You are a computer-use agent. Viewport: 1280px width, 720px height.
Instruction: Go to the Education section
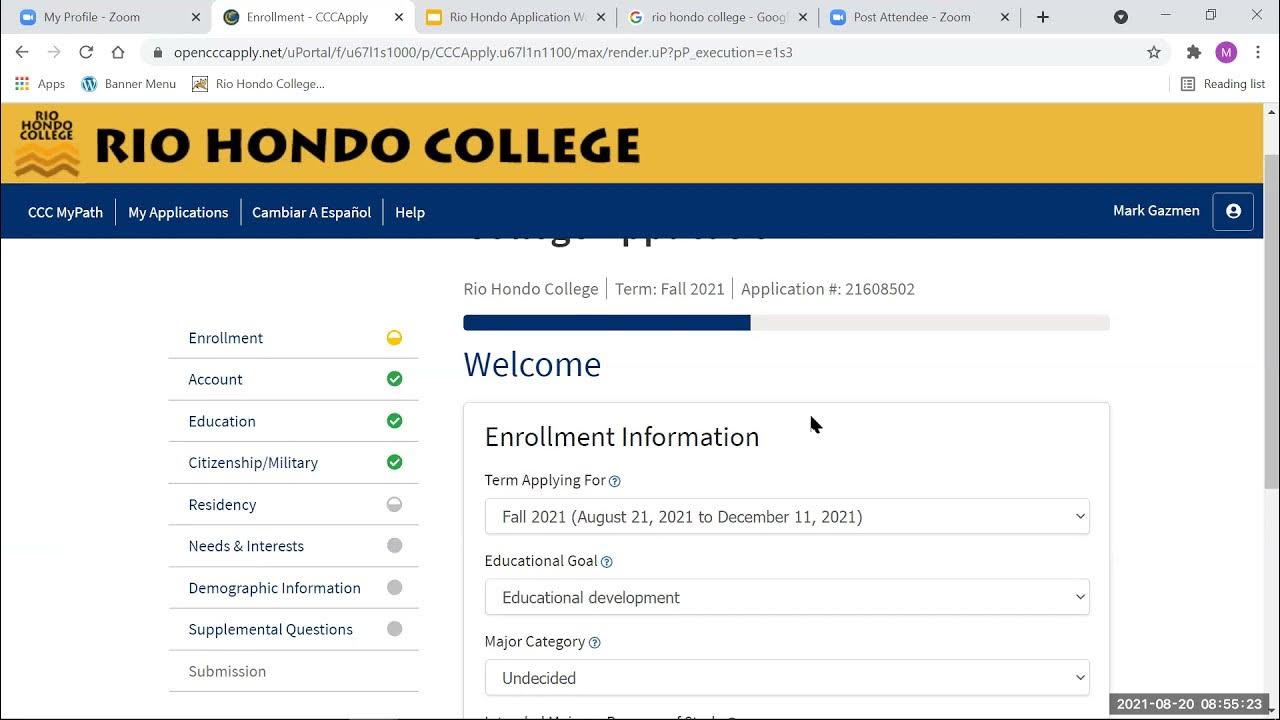coord(222,421)
